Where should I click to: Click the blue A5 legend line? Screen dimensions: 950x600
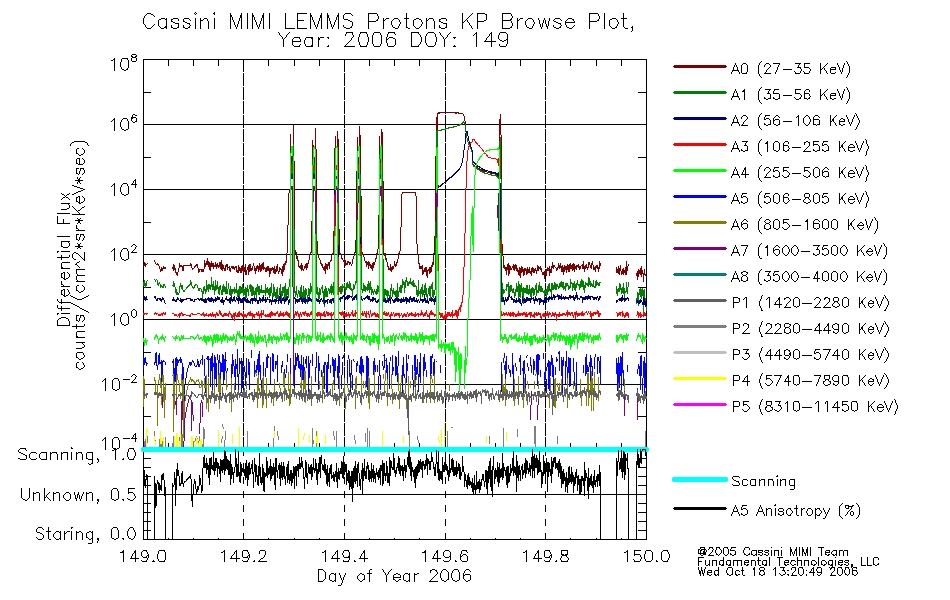tap(699, 196)
